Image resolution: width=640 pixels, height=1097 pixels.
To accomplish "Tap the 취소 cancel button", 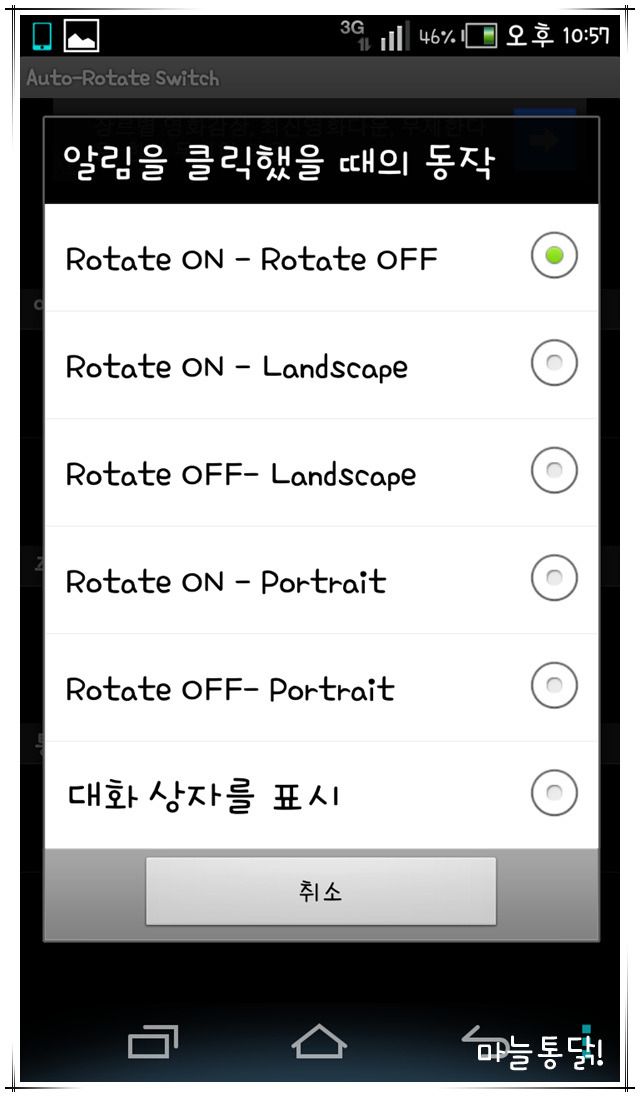I will (320, 891).
